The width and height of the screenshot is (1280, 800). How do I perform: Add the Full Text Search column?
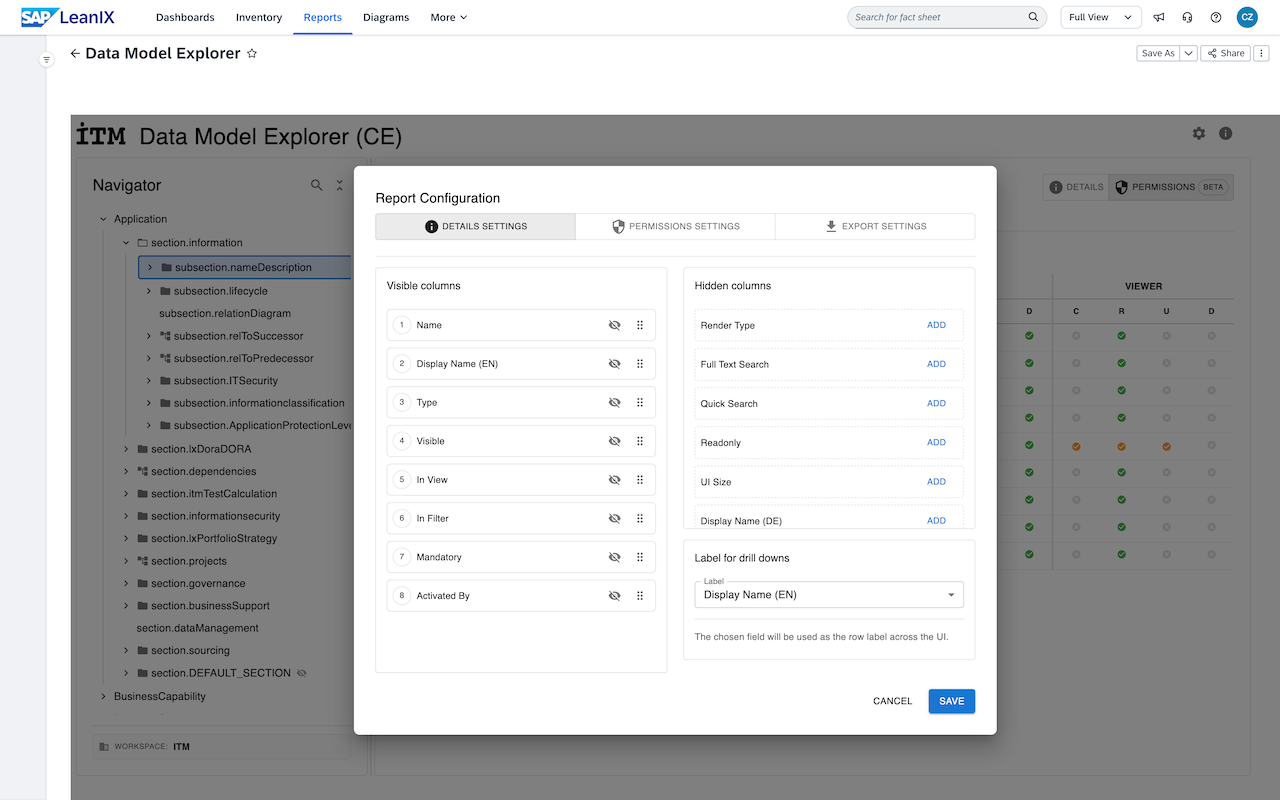(936, 364)
